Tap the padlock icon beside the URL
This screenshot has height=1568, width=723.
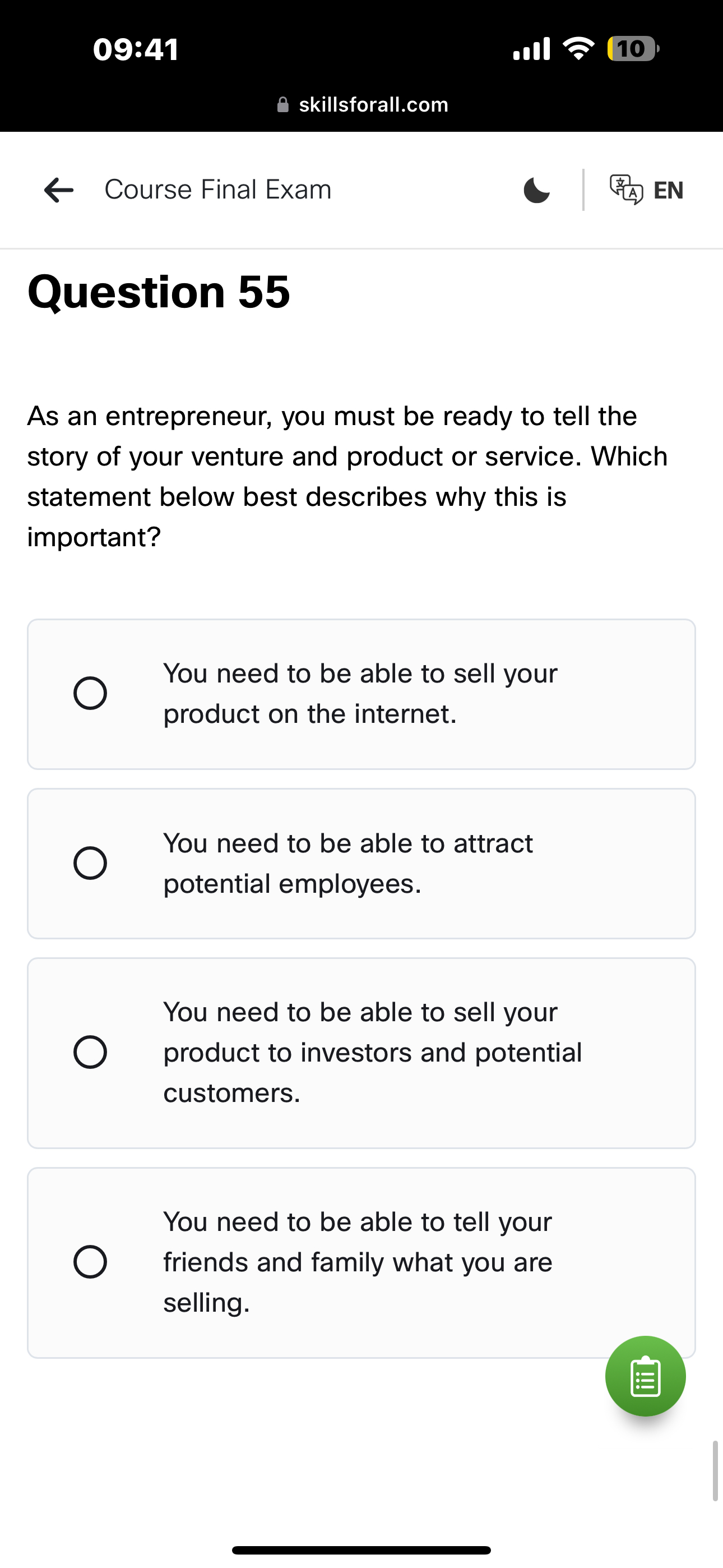[283, 105]
